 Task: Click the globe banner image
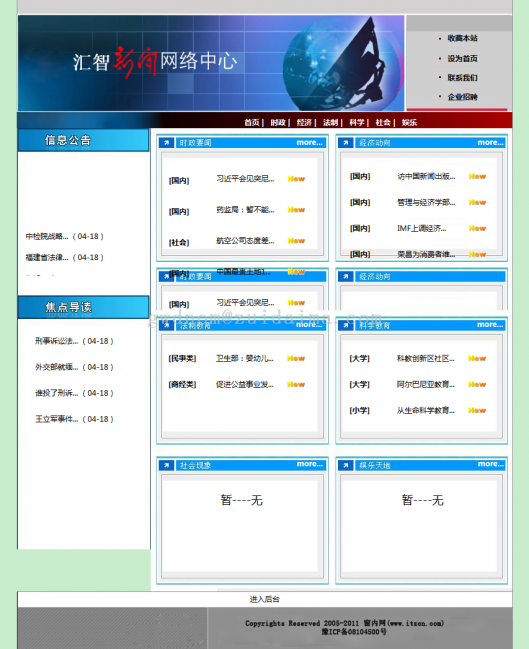211,63
